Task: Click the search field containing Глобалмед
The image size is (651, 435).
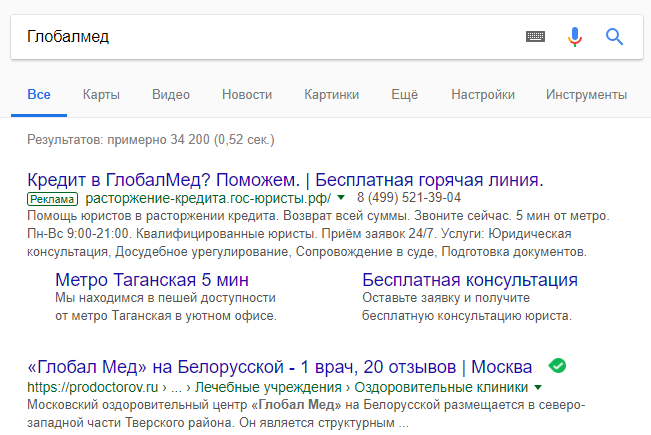Action: (260, 37)
